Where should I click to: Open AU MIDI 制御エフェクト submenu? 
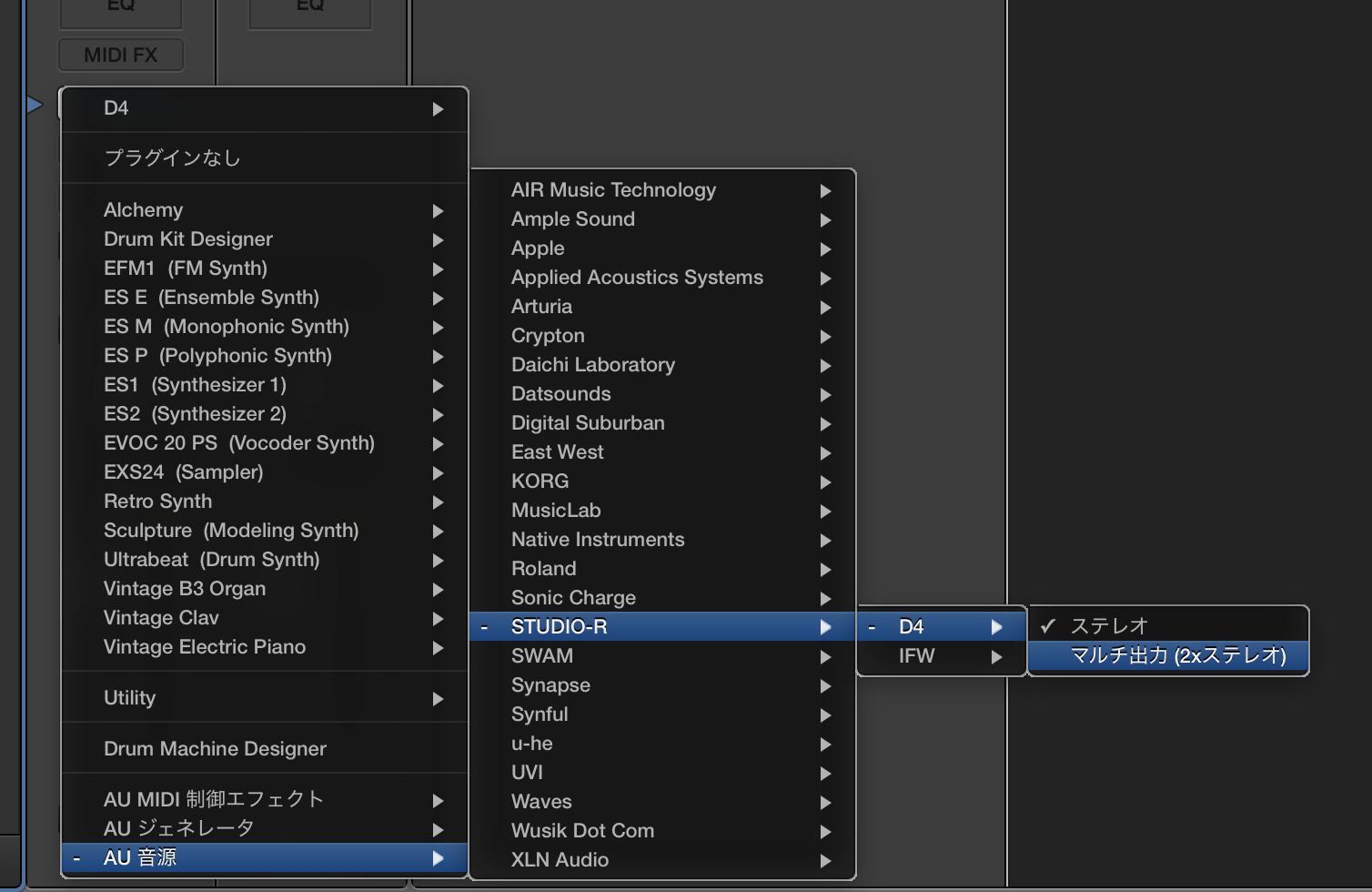[265, 799]
